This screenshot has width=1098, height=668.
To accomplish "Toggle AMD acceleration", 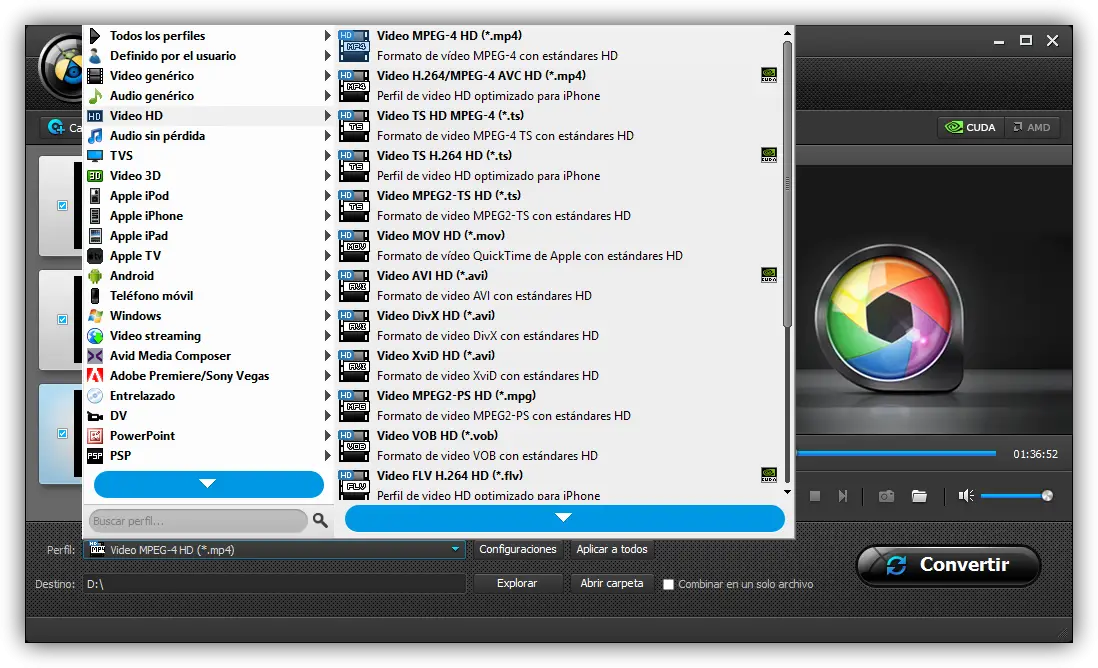I will tap(1031, 127).
